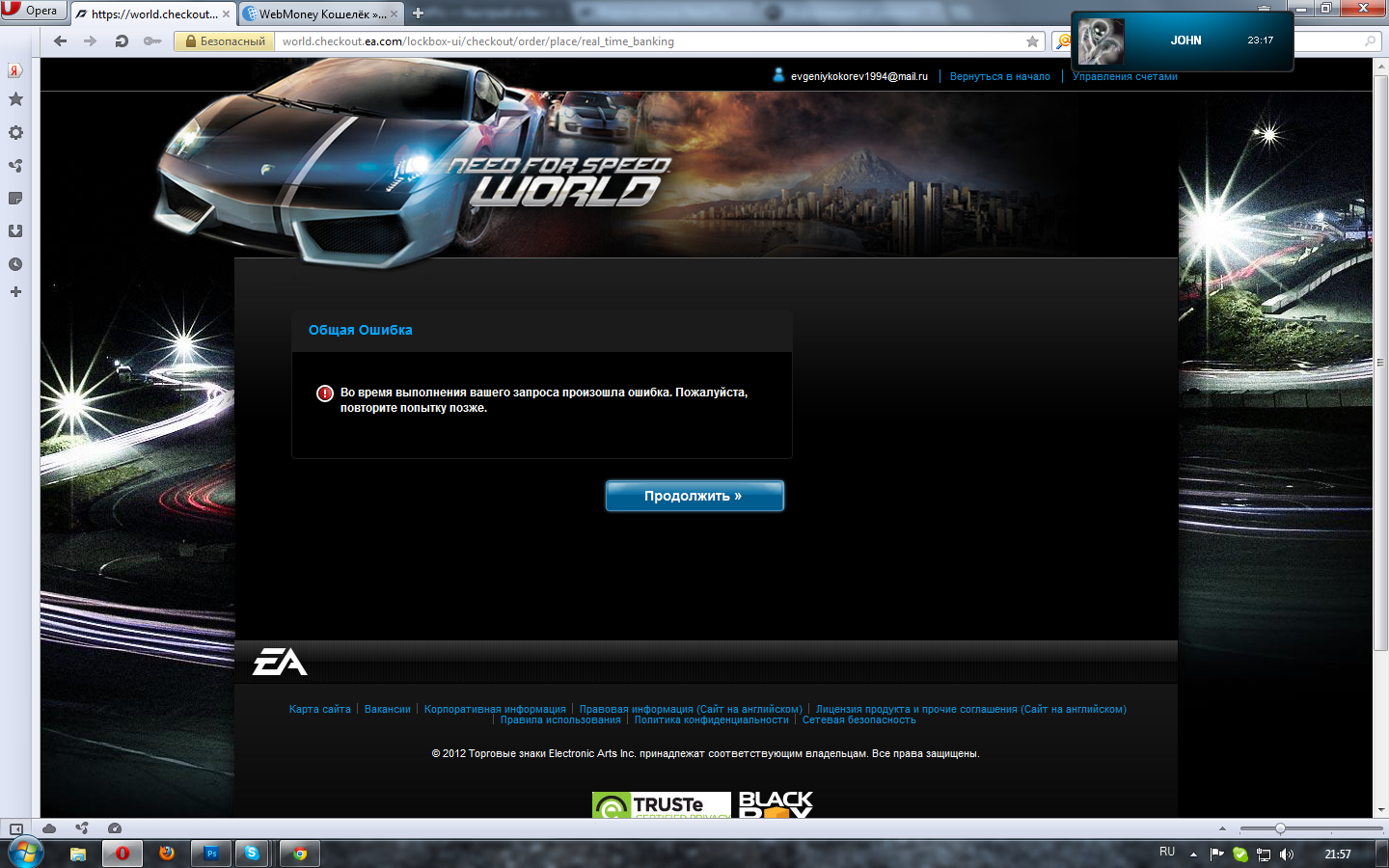Click the RU language indicator
The height and width of the screenshot is (868, 1389).
tap(1167, 852)
